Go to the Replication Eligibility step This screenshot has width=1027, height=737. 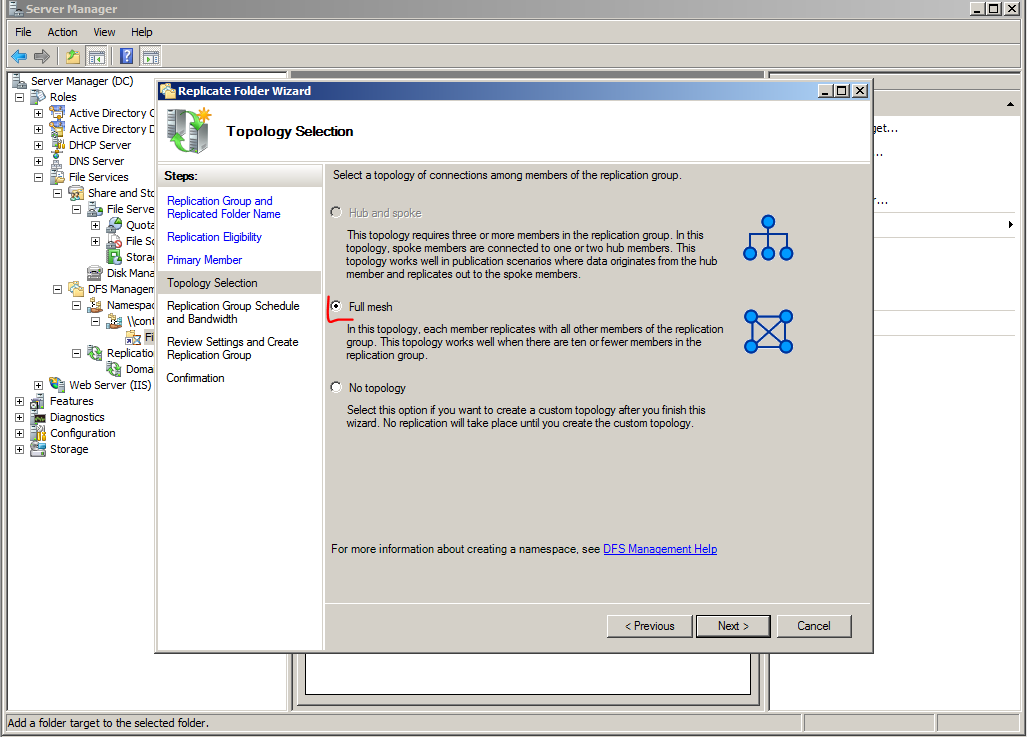(214, 237)
